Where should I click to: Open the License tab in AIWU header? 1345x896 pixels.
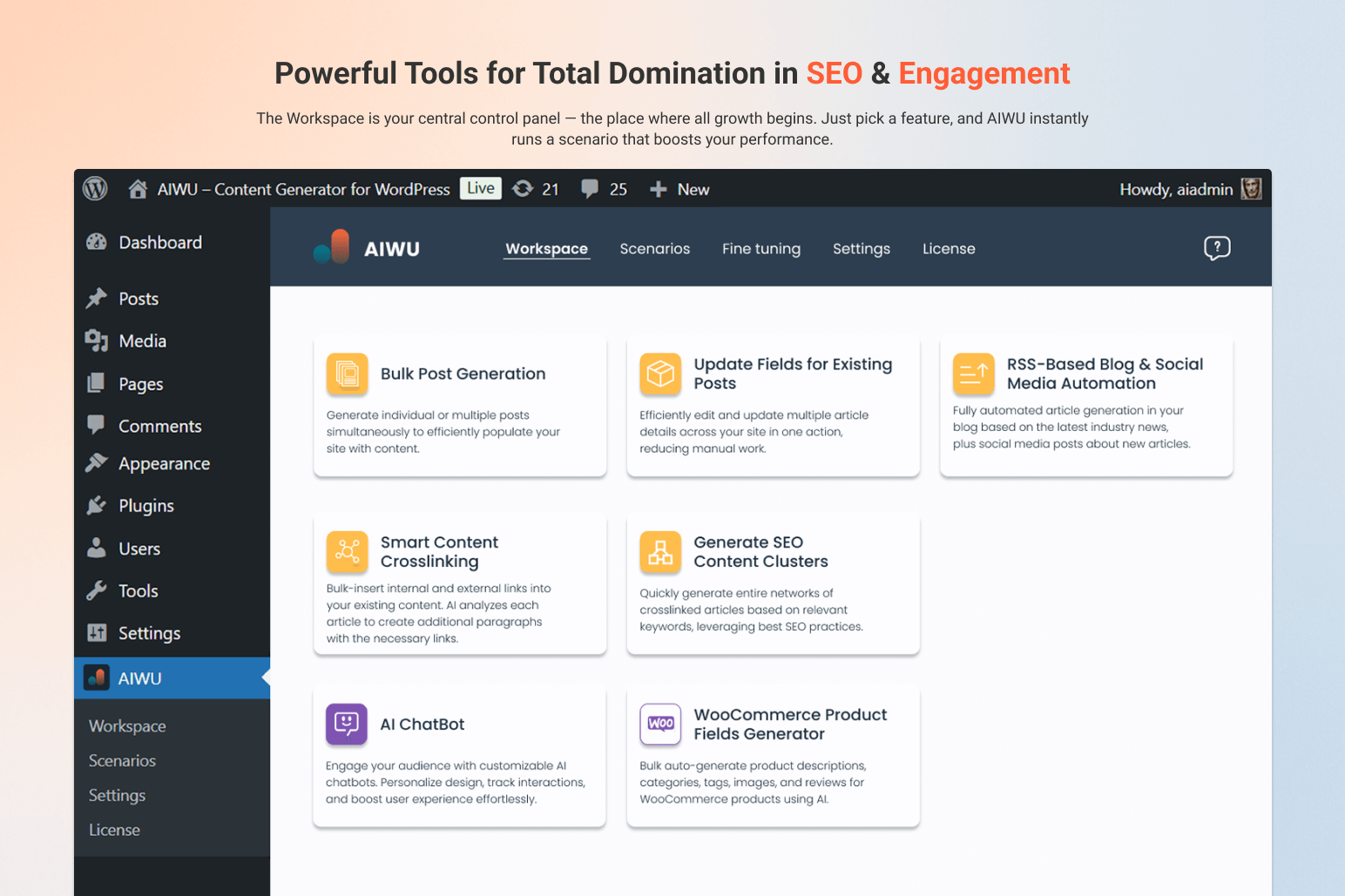coord(949,248)
